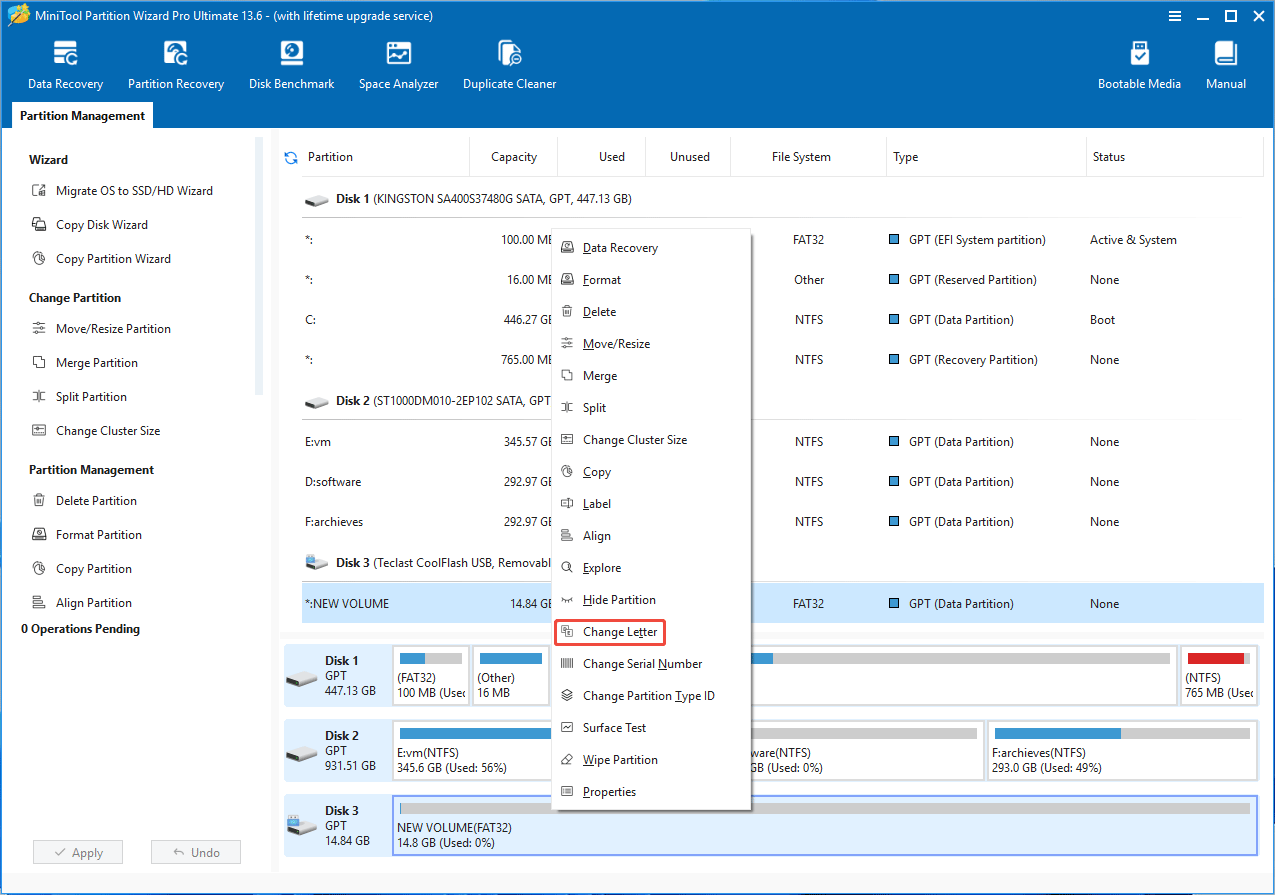Select Disk 2 GPT 931.51 GB label in disk map
The height and width of the screenshot is (895, 1275).
(x=337, y=751)
